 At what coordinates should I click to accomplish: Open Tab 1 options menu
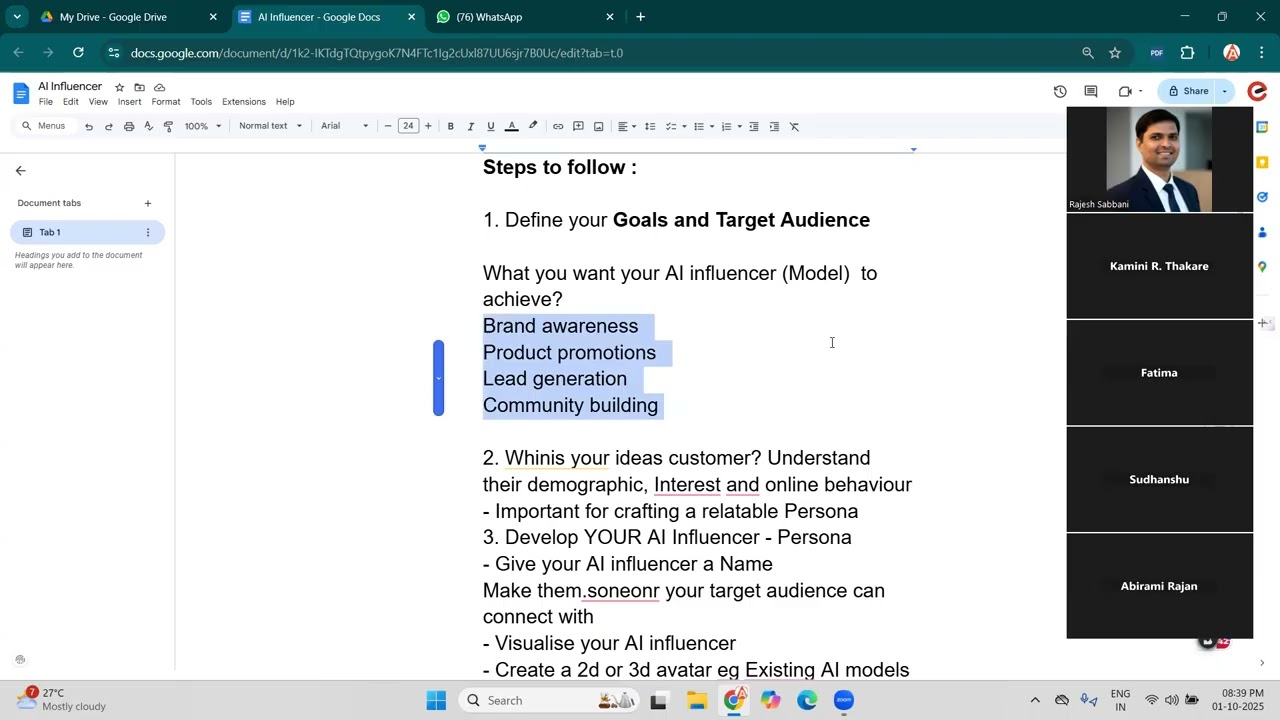(148, 232)
